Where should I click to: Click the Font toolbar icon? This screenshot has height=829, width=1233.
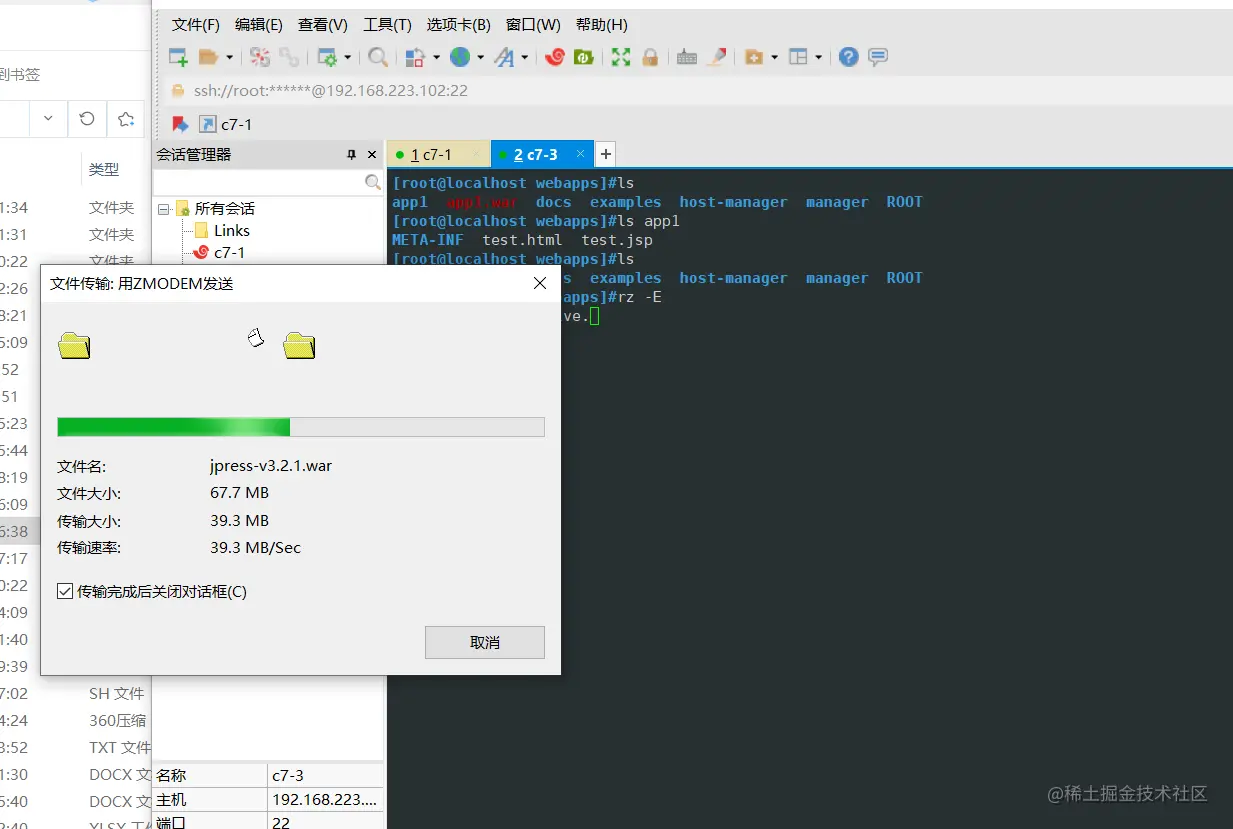(504, 57)
